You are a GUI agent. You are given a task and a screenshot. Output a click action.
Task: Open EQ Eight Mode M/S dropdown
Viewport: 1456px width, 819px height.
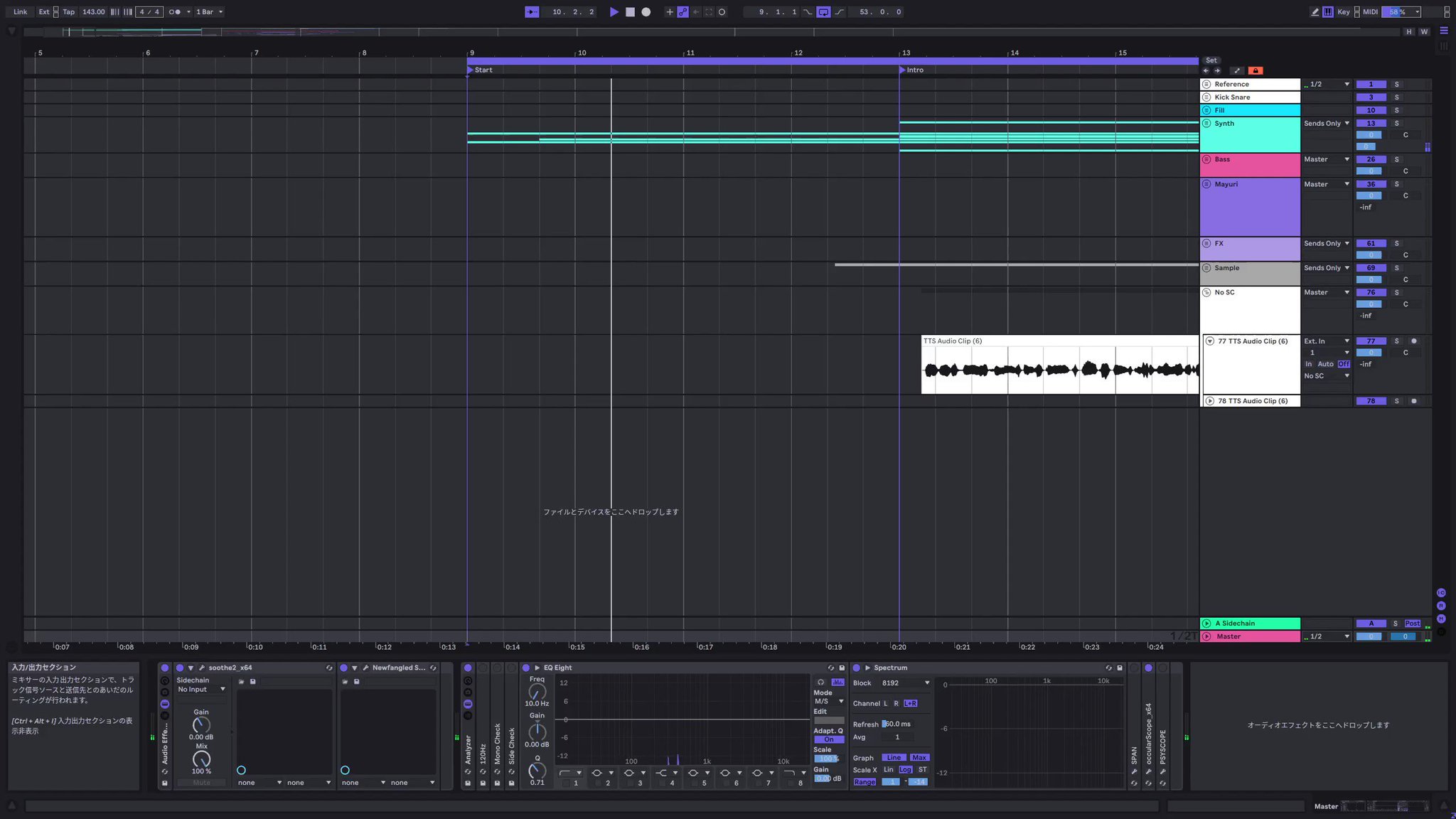pos(829,702)
